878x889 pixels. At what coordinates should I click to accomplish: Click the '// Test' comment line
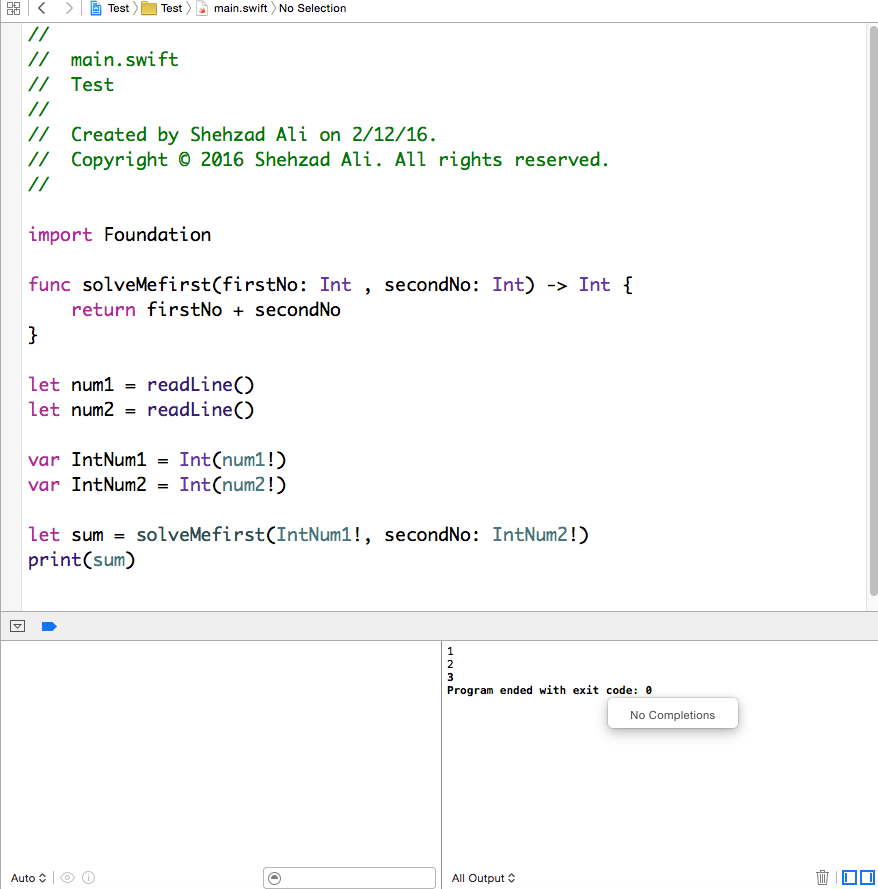(71, 84)
